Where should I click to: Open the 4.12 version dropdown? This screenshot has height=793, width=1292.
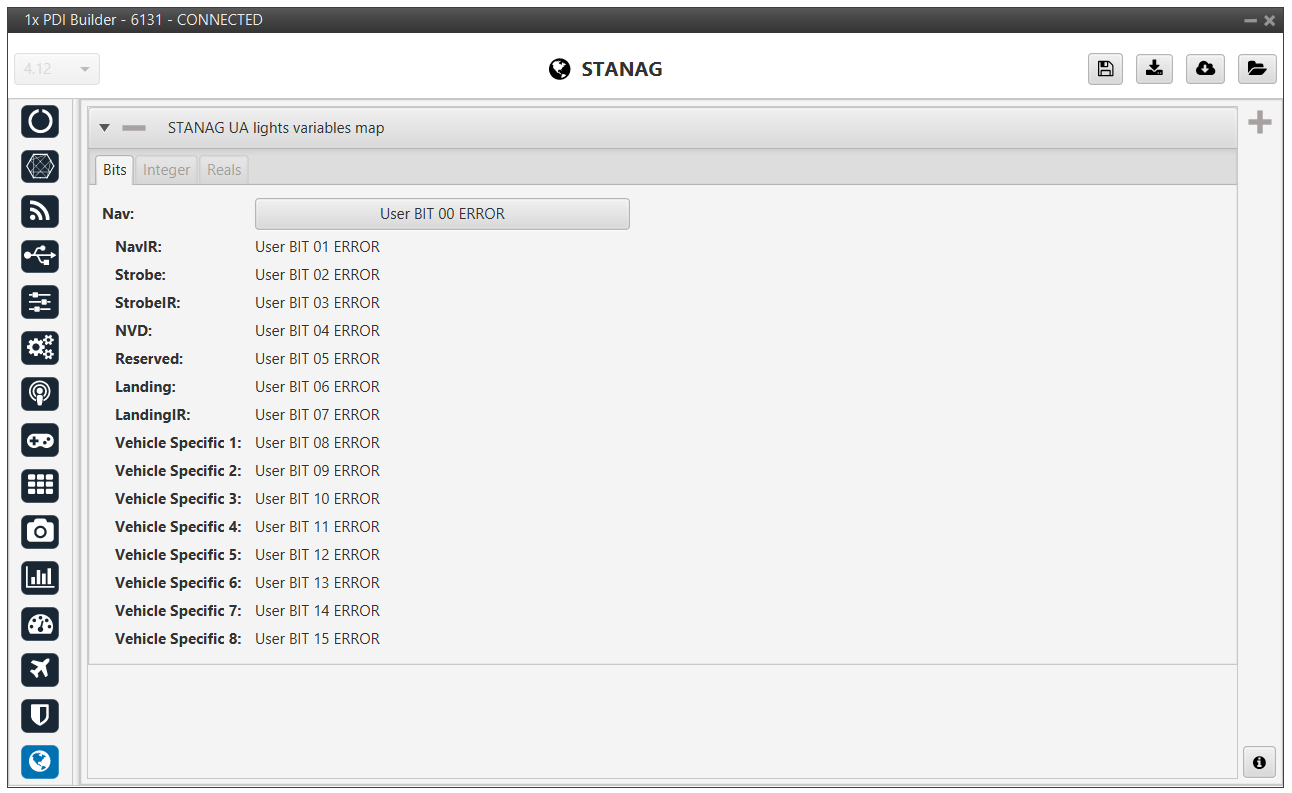pyautogui.click(x=57, y=69)
